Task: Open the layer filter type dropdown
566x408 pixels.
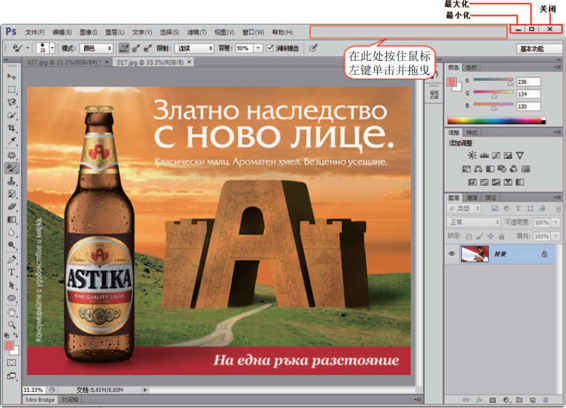Action: pos(464,208)
